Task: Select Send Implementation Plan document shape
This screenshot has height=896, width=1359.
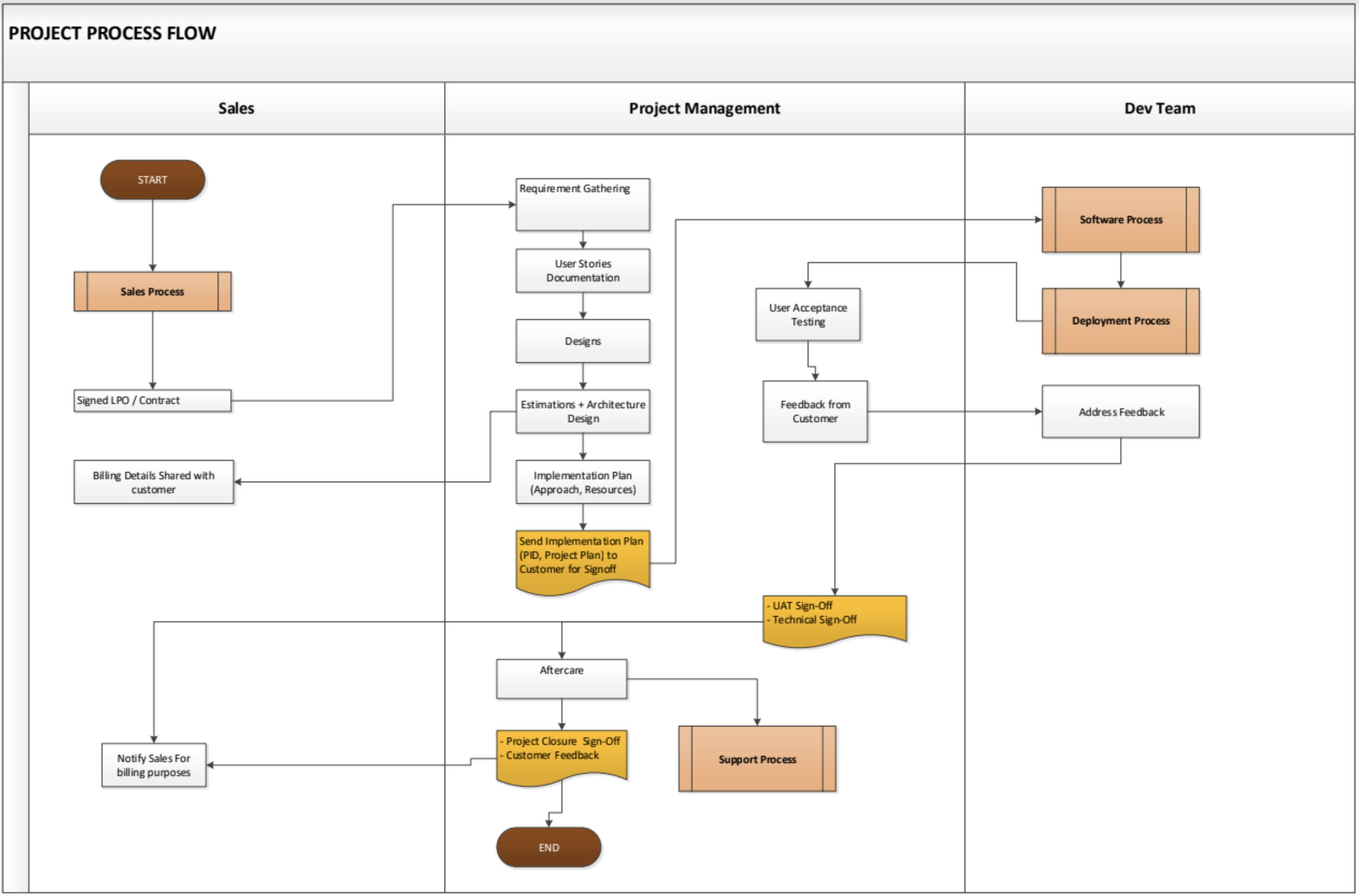Action: point(583,562)
